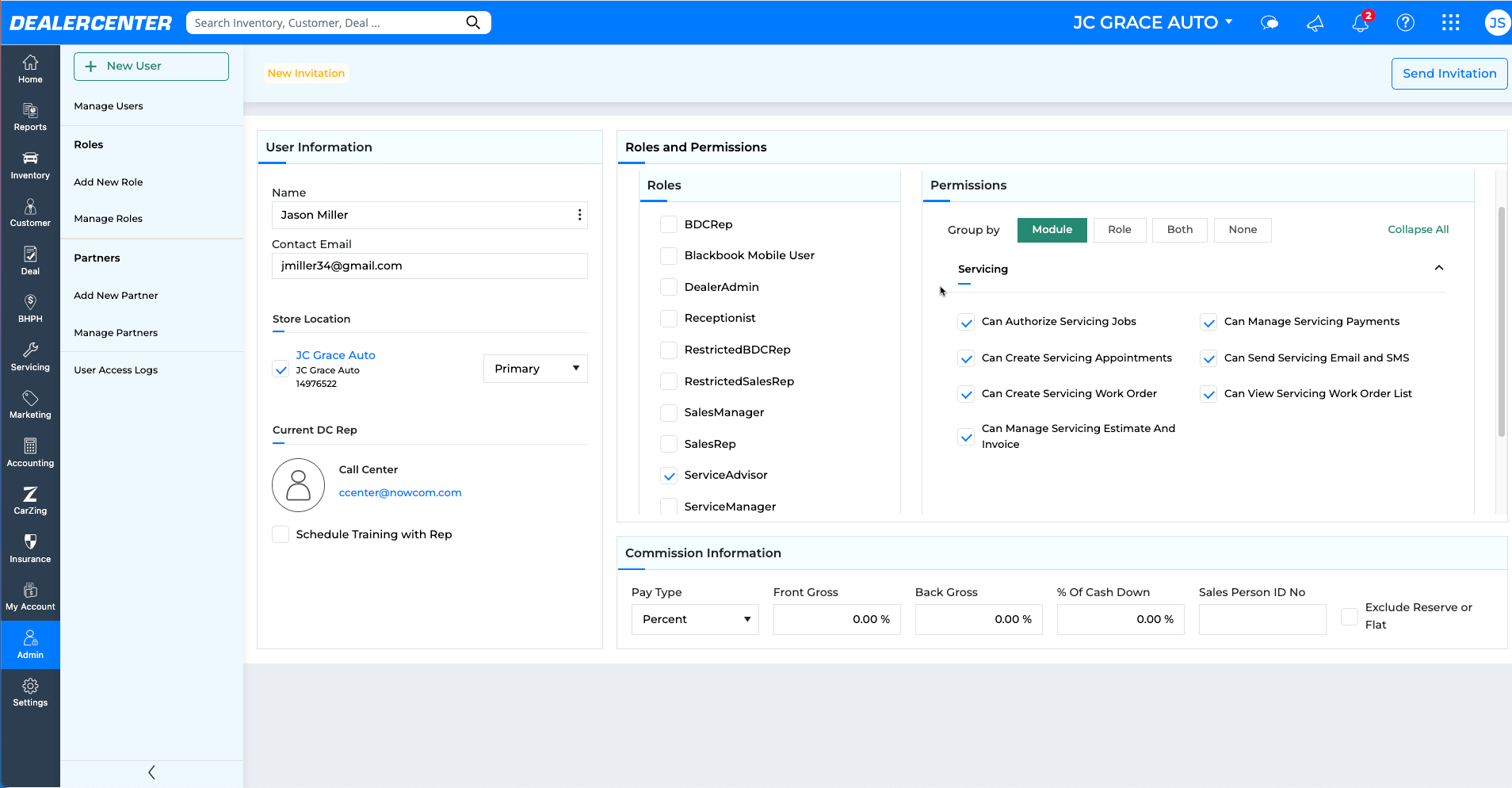Group permissions by Both
This screenshot has width=1512, height=788.
click(1180, 230)
